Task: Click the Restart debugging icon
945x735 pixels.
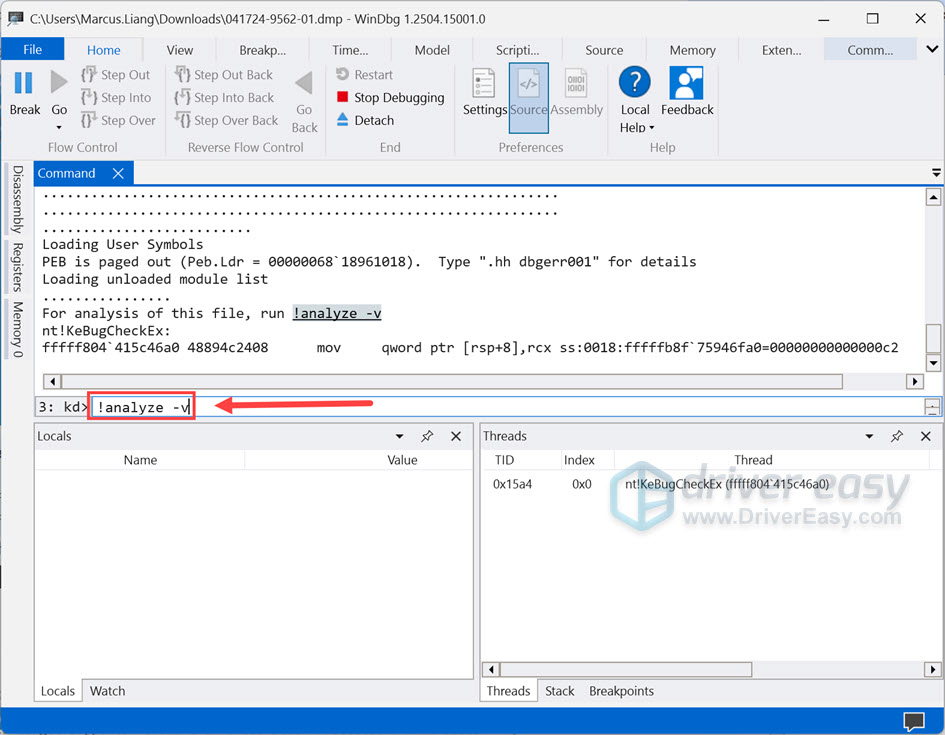Action: coord(342,74)
